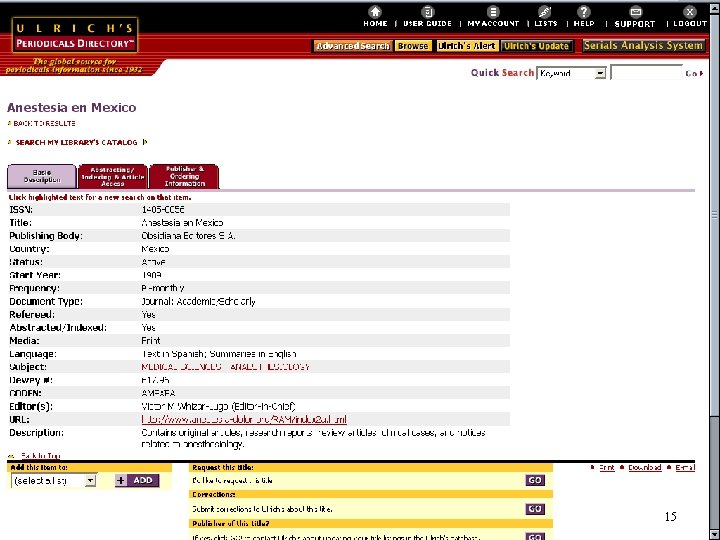This screenshot has width=720, height=540.
Task: Open Ulrich's Update
Action: (536, 46)
